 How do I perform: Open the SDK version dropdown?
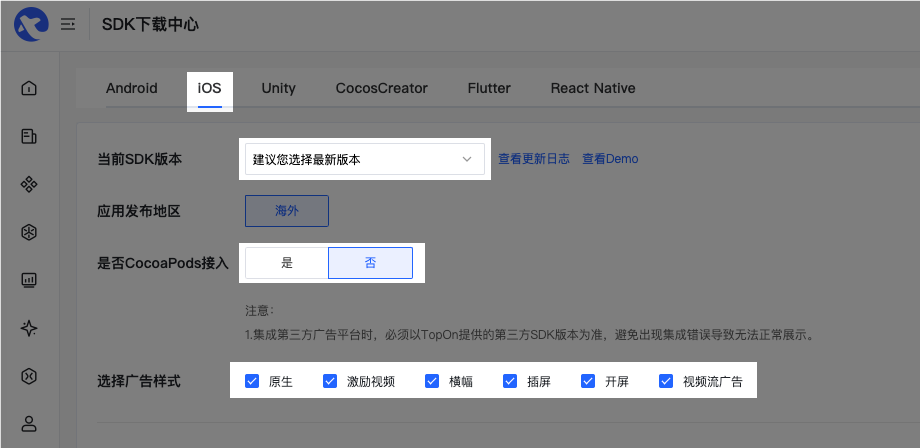365,159
